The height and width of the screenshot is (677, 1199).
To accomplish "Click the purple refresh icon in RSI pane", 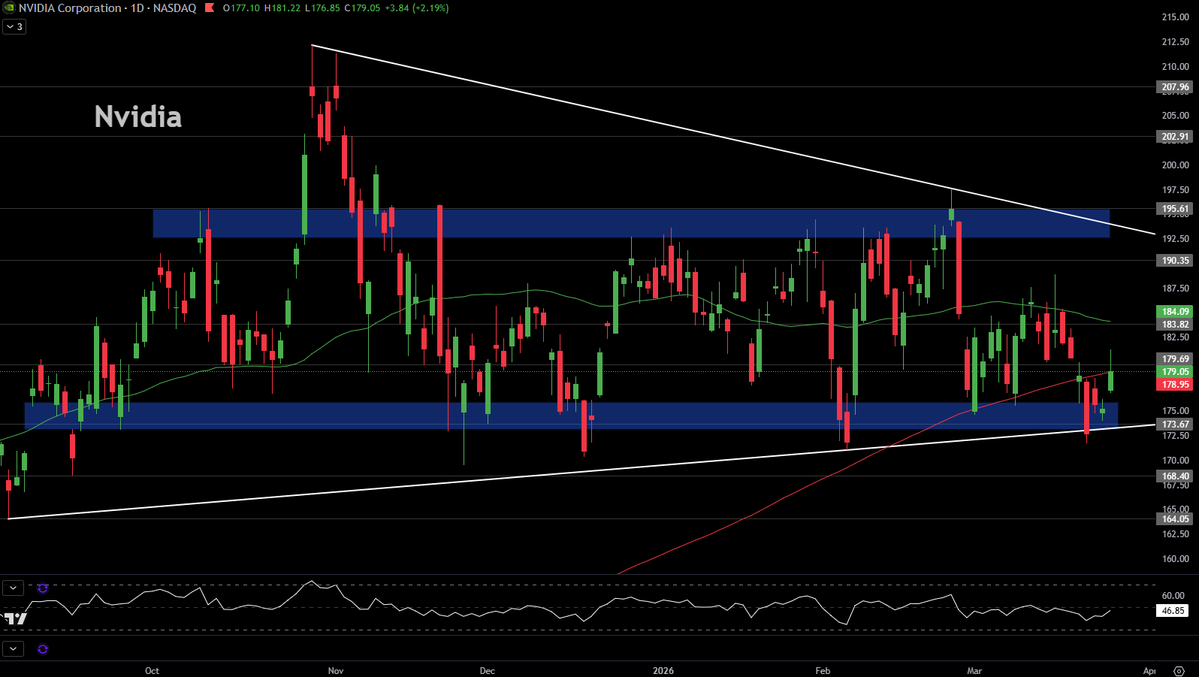I will 43,588.
